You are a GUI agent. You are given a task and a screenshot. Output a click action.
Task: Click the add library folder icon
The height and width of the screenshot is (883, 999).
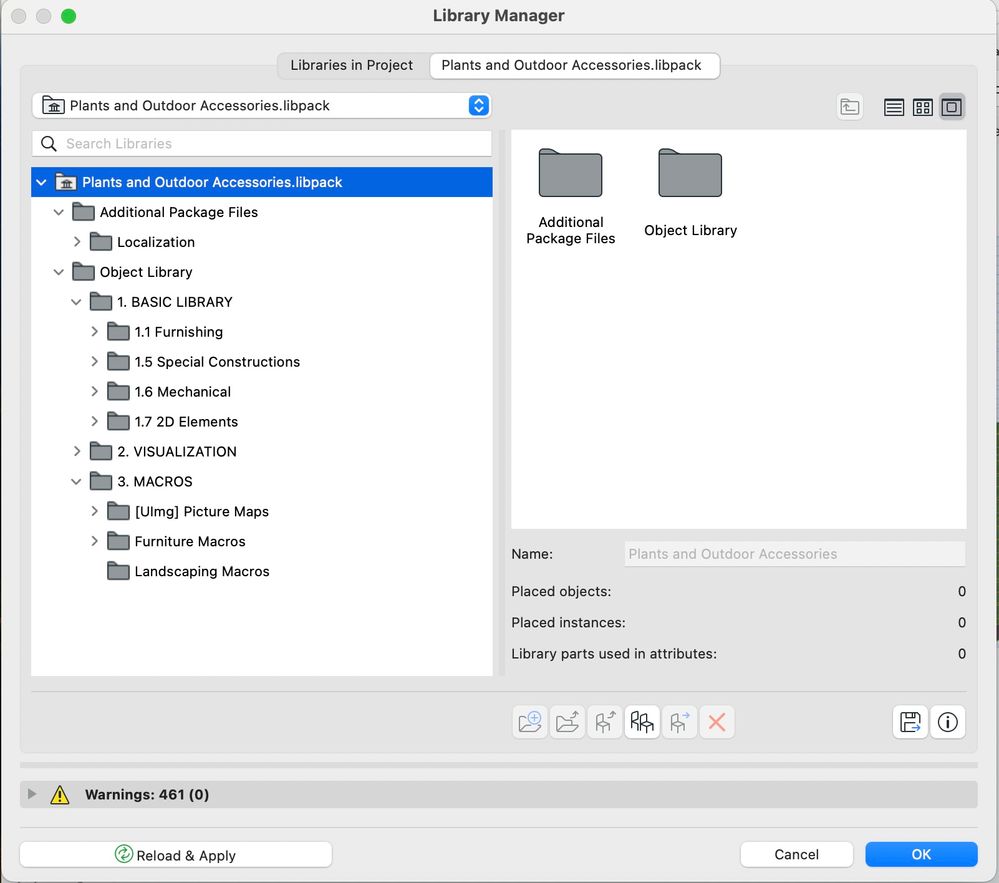tap(529, 722)
